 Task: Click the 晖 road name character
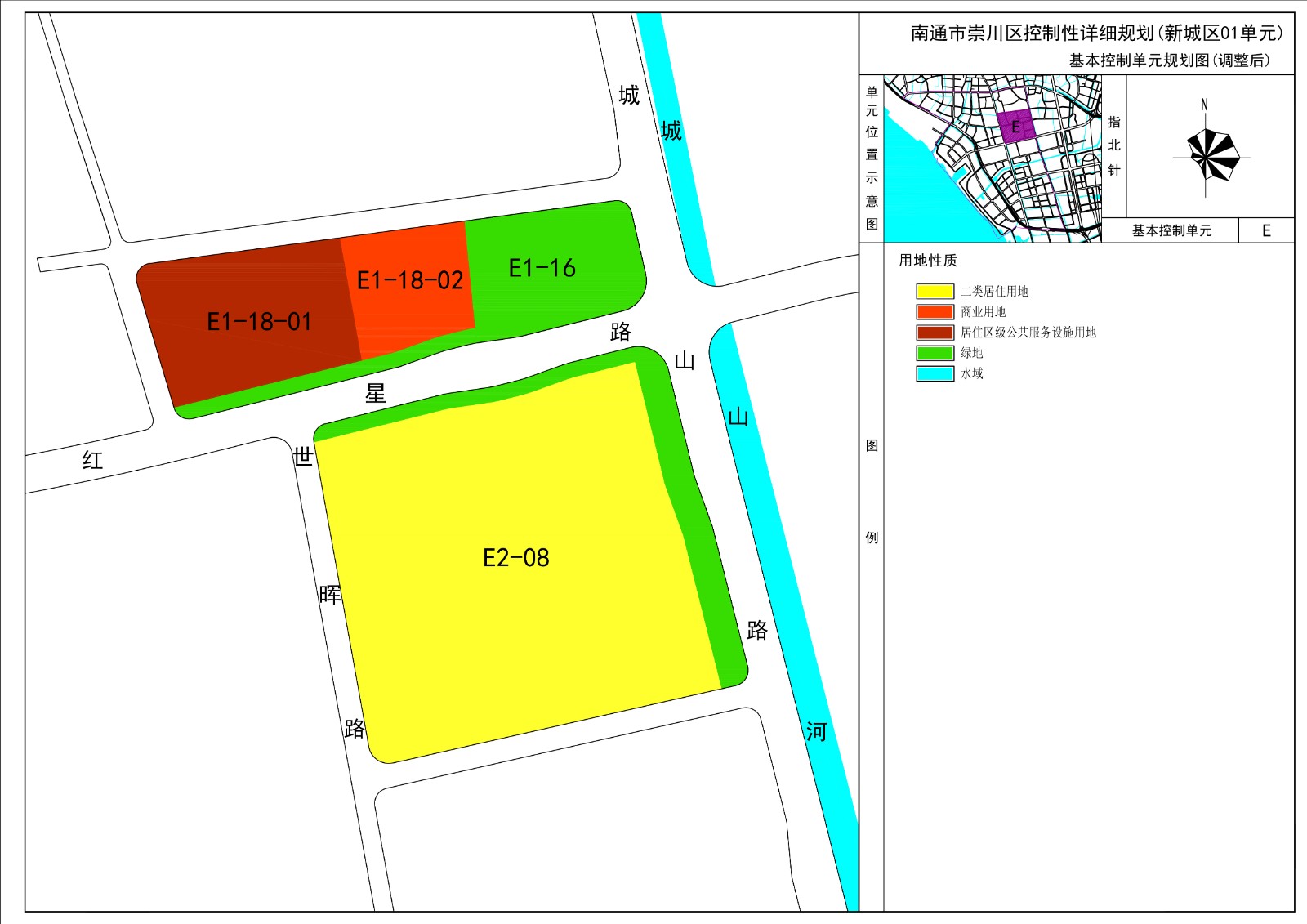pyautogui.click(x=330, y=595)
